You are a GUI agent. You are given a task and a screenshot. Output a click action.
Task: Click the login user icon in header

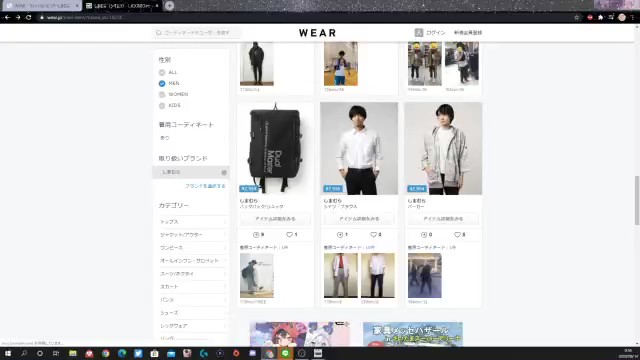click(x=419, y=33)
